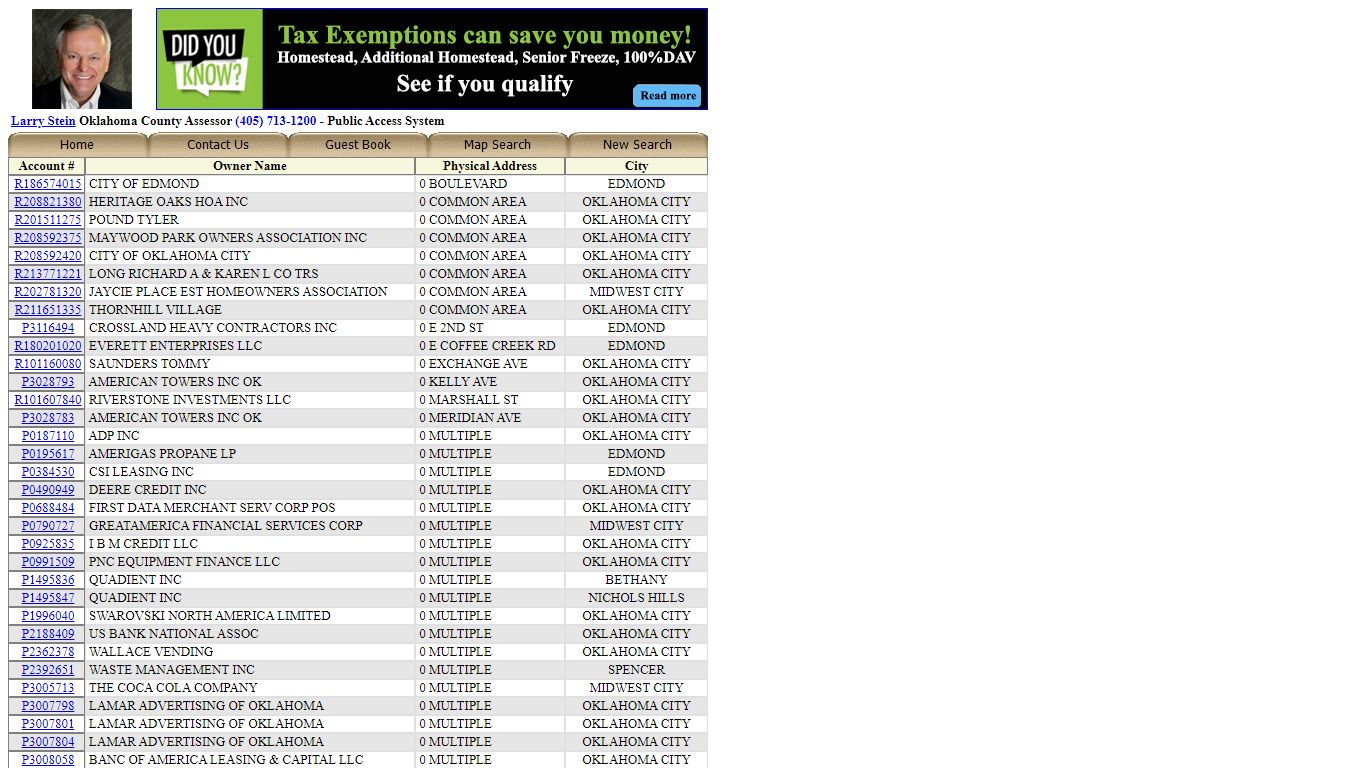Select owner HERITAGE OAKS HOA INC

(168, 202)
